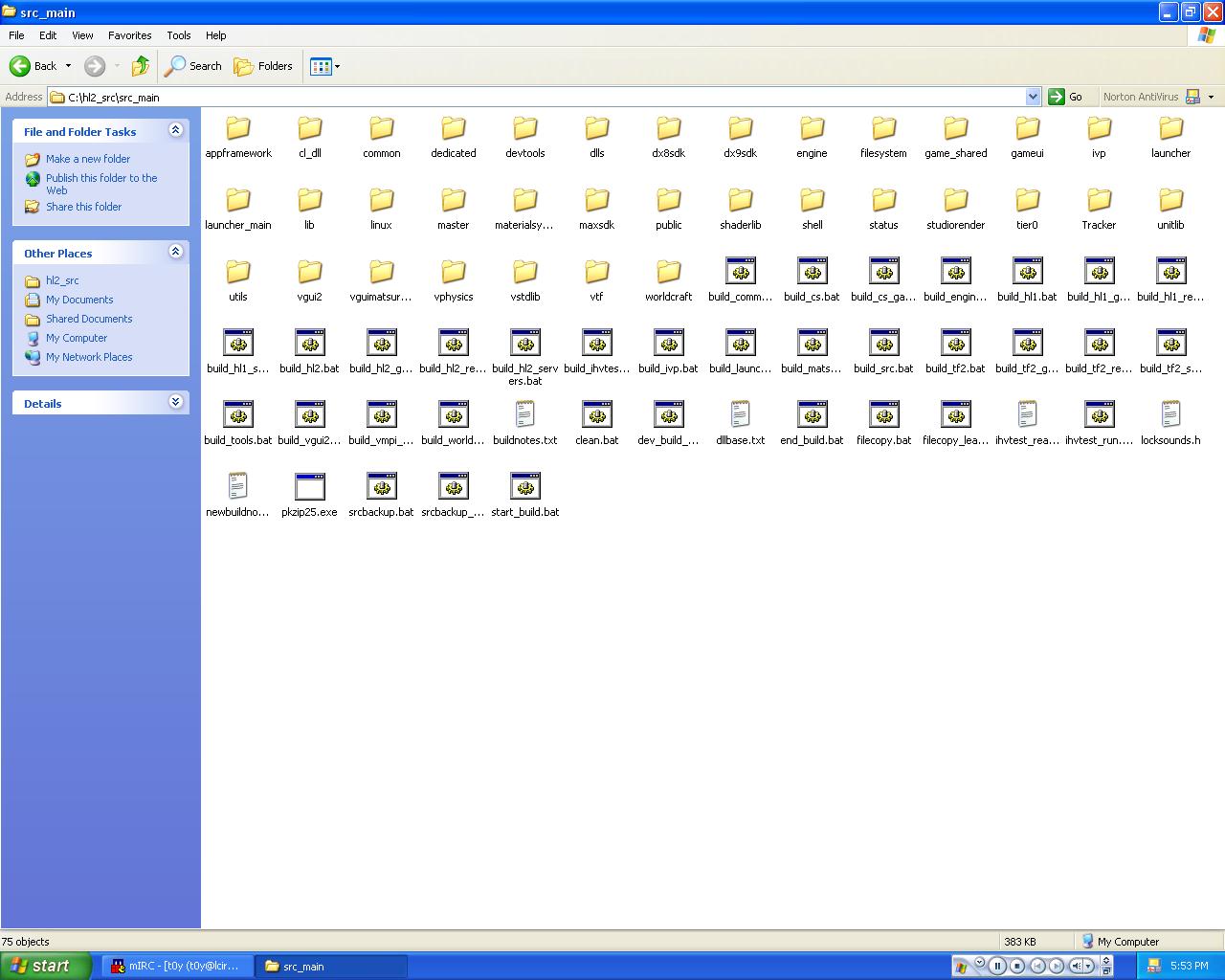This screenshot has width=1225, height=980.
Task: Click the buildnotes.txt file icon
Action: pyautogui.click(x=524, y=415)
